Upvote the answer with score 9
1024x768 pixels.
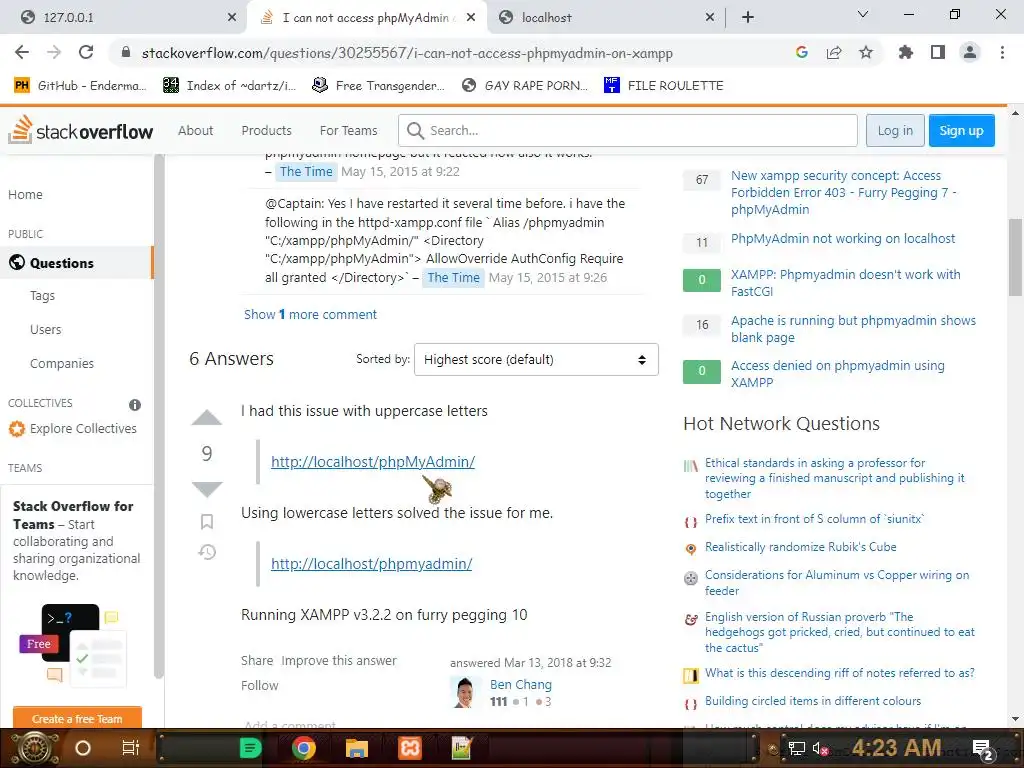[x=206, y=418]
